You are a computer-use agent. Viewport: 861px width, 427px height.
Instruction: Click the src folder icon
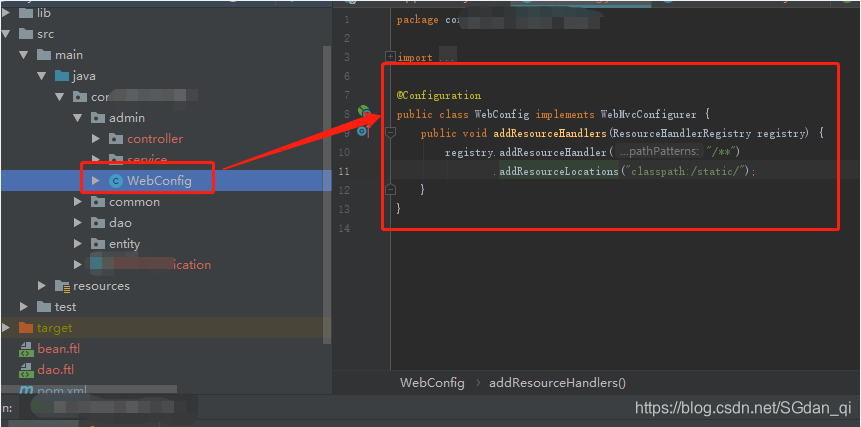26,33
